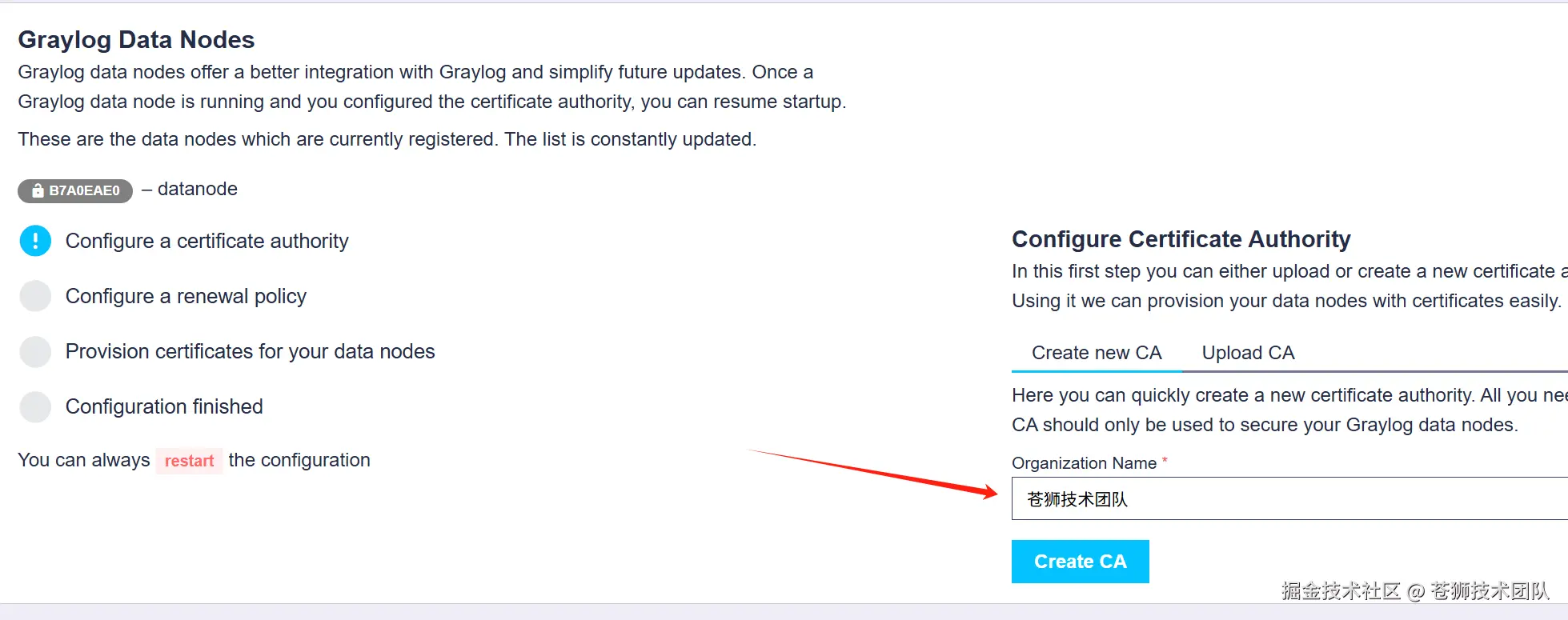
Task: Click the grey circle beside Provision certificates step
Action: click(x=35, y=351)
